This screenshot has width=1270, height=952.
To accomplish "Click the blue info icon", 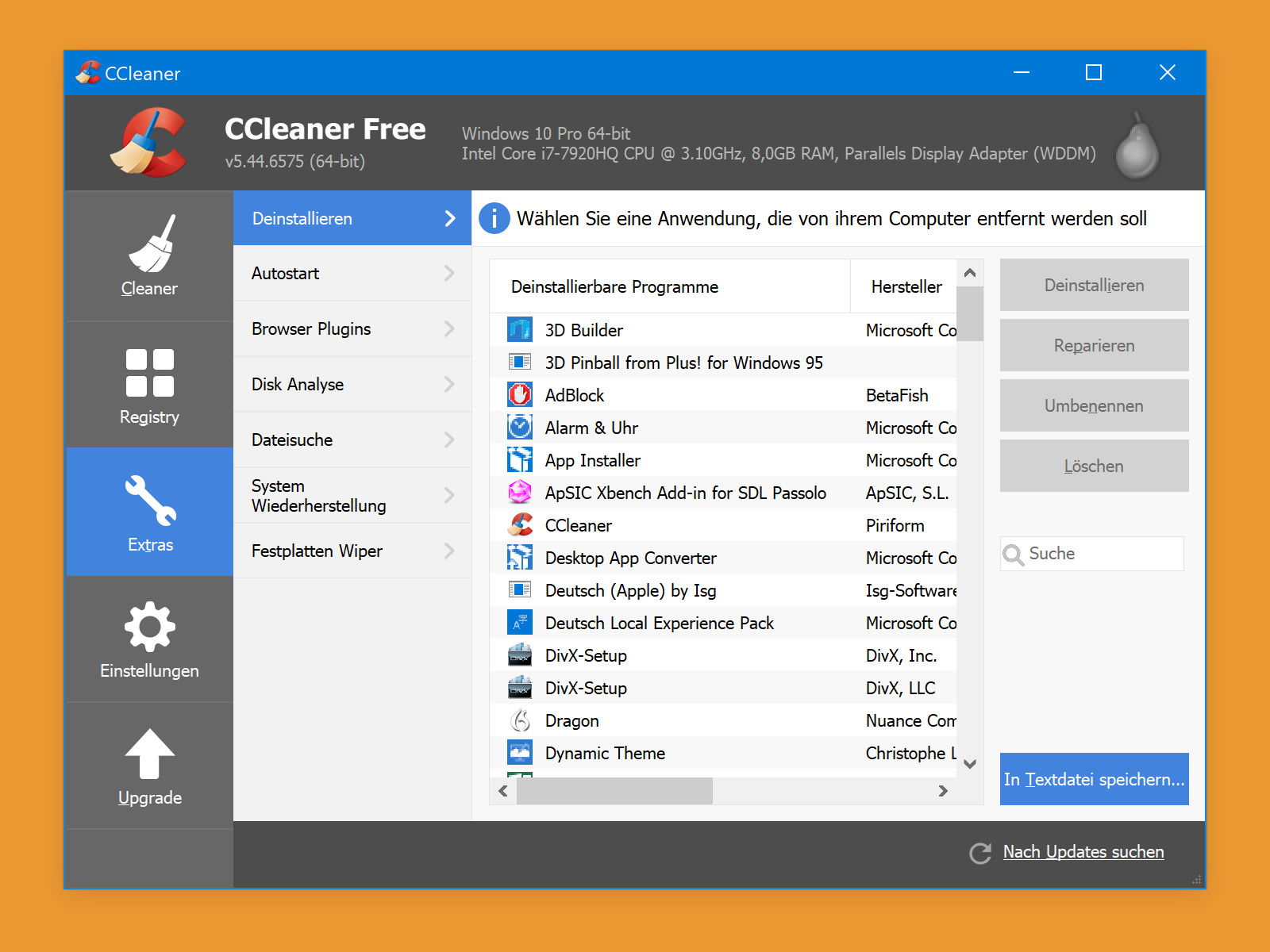I will coord(495,218).
